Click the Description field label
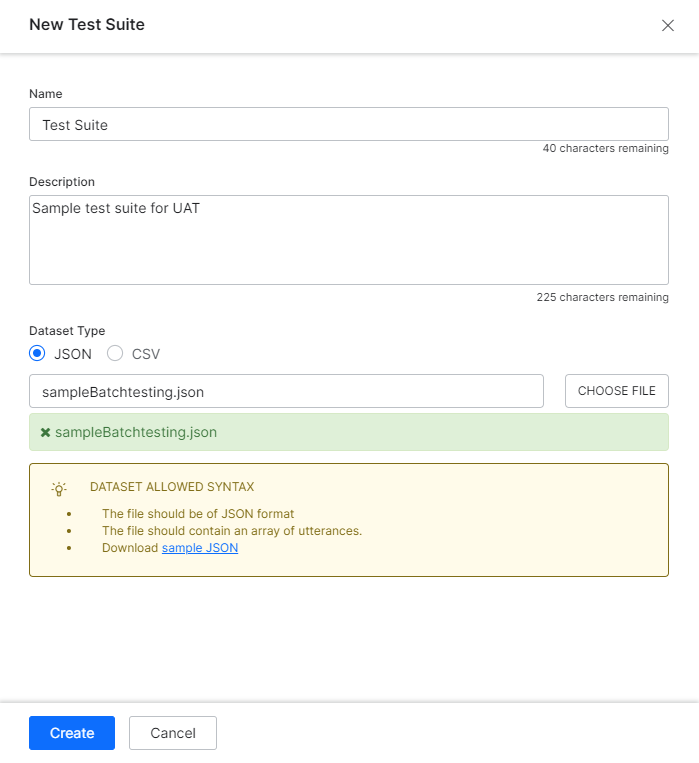This screenshot has width=699, height=763. [62, 182]
